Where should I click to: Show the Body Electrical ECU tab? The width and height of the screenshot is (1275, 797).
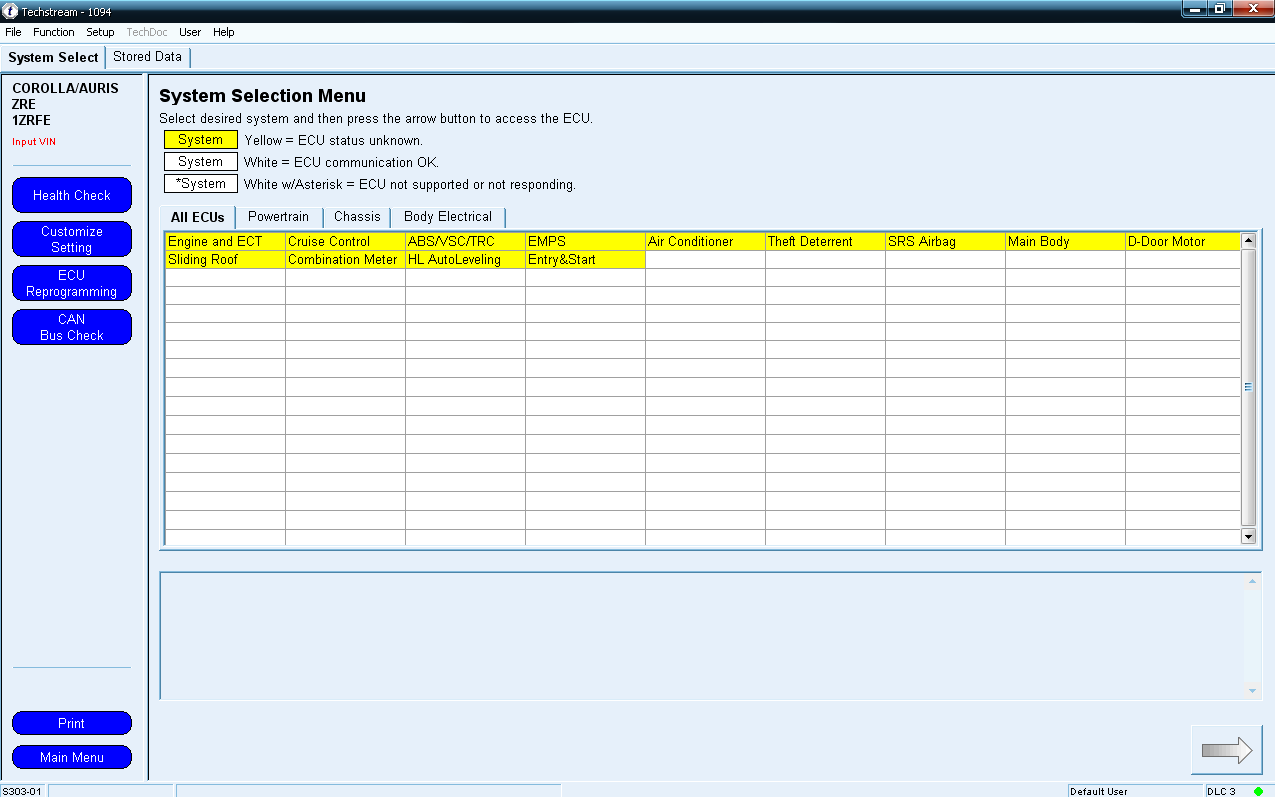click(x=448, y=217)
